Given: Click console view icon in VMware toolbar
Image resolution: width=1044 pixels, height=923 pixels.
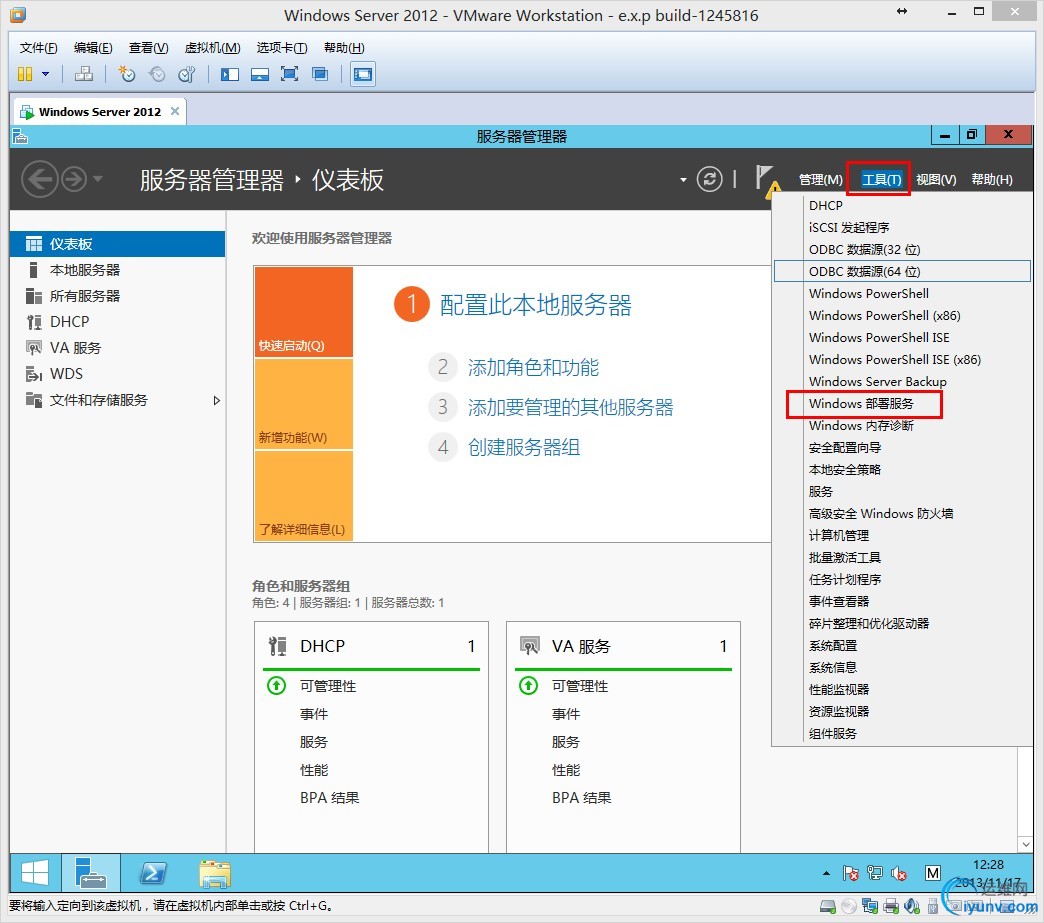Looking at the screenshot, I should (x=363, y=74).
